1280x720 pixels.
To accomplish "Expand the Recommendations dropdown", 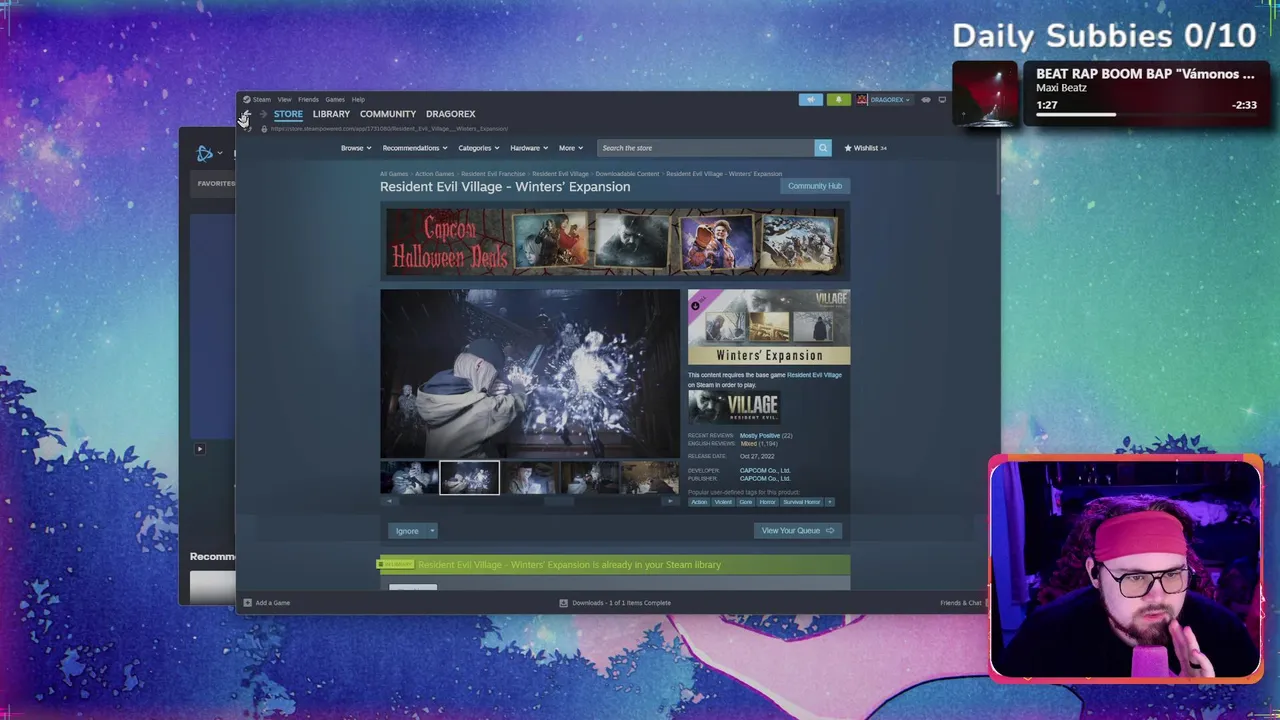I will click(x=415, y=148).
